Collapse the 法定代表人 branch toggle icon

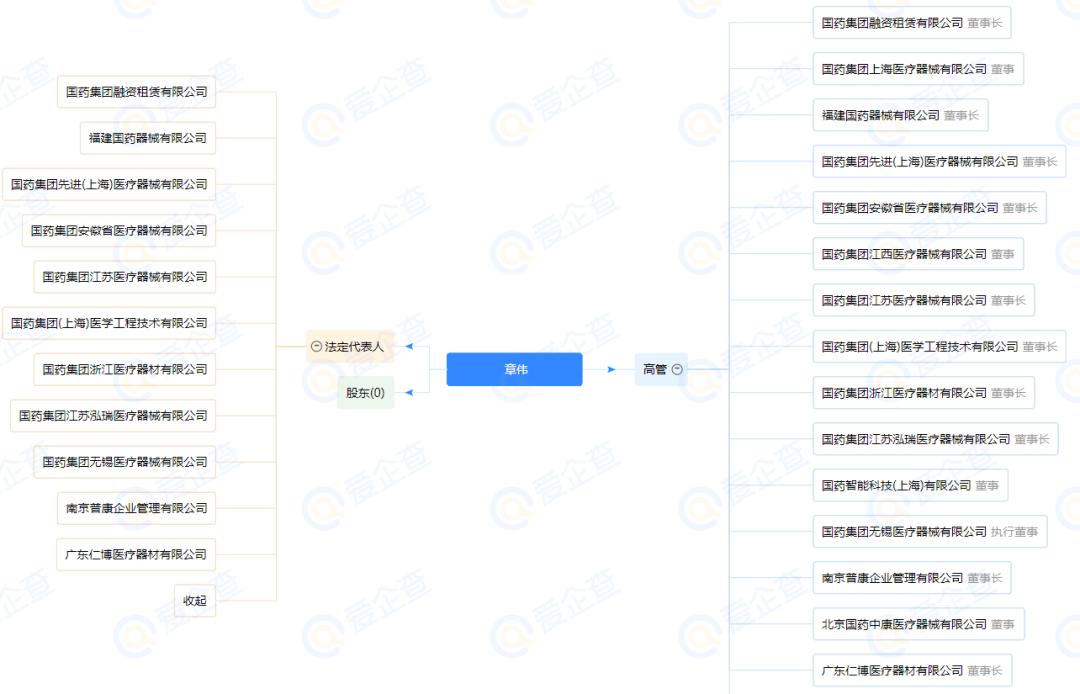pyautogui.click(x=316, y=346)
